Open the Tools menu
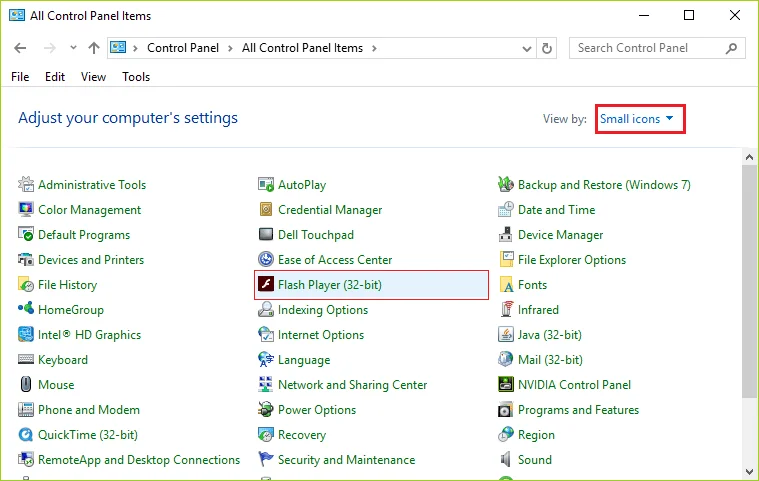 (x=136, y=77)
